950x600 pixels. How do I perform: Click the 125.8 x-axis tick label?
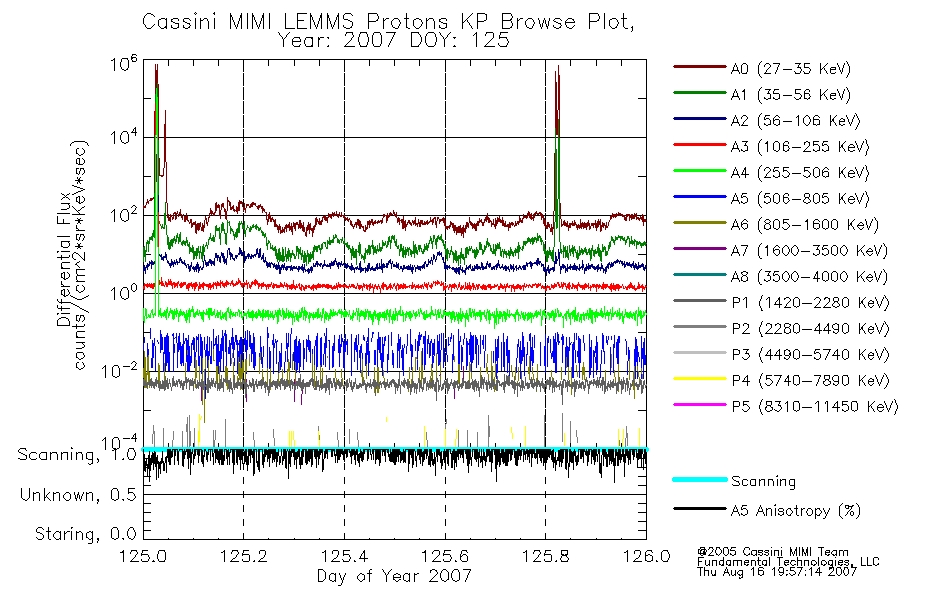[x=545, y=556]
